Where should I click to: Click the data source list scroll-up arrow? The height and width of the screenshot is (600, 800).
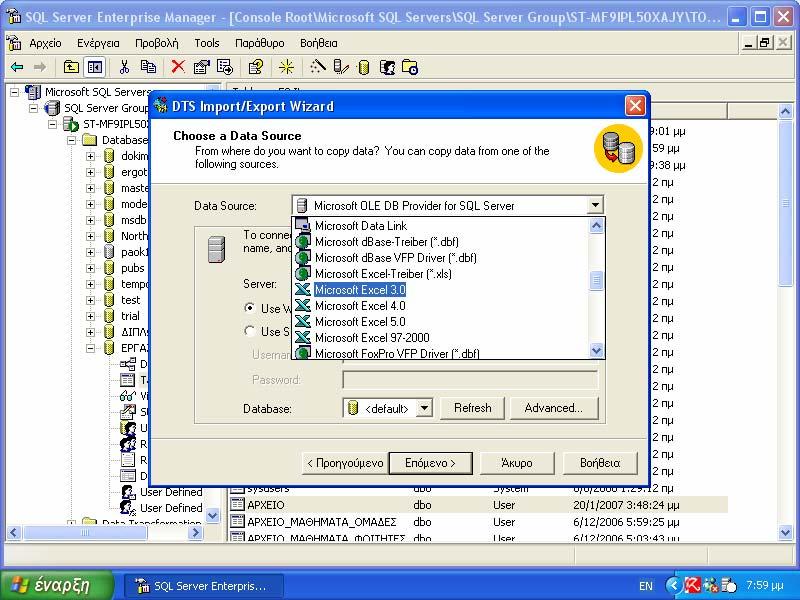[x=596, y=226]
